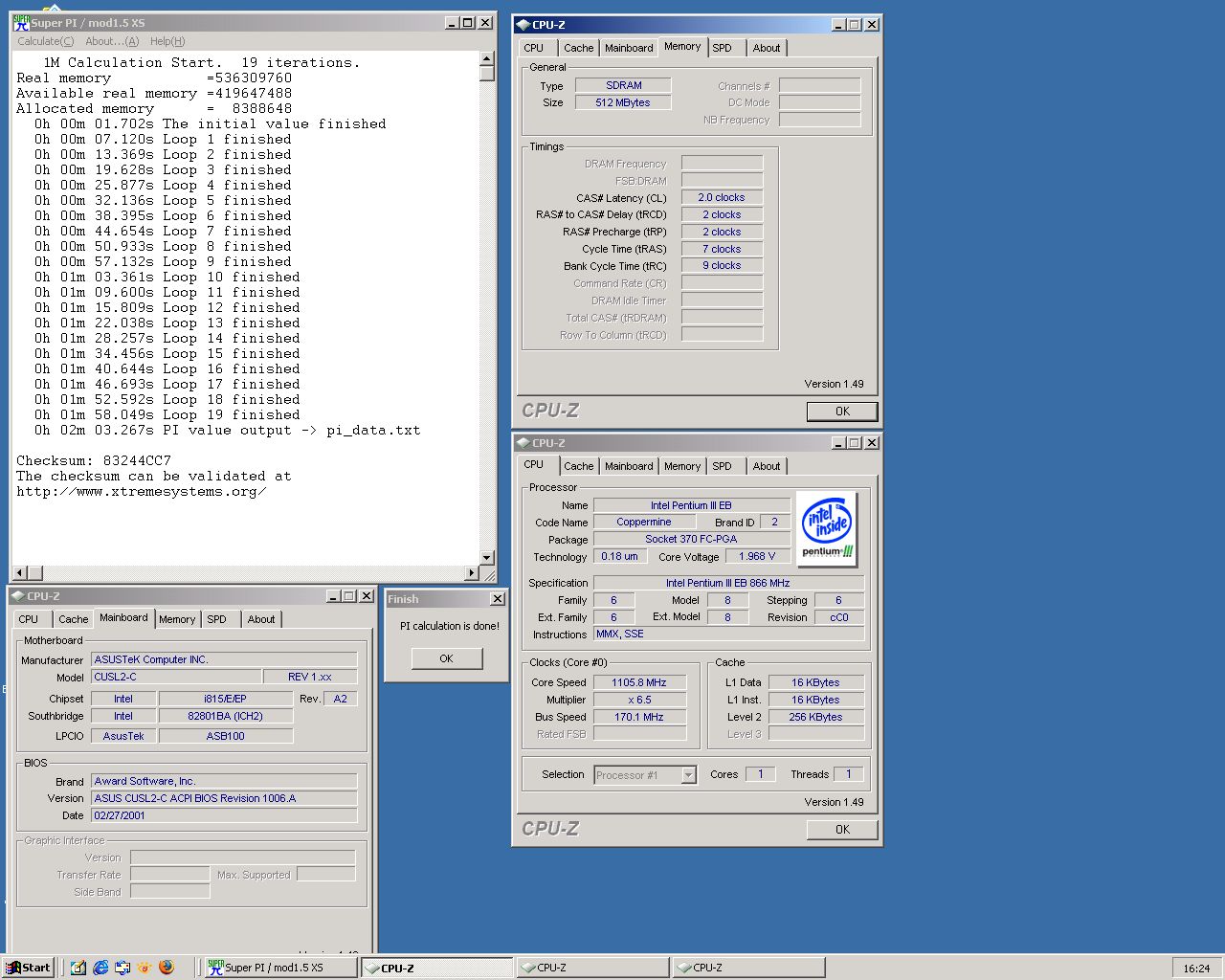
Task: Click the CUSL2-C model field
Action: (x=175, y=677)
